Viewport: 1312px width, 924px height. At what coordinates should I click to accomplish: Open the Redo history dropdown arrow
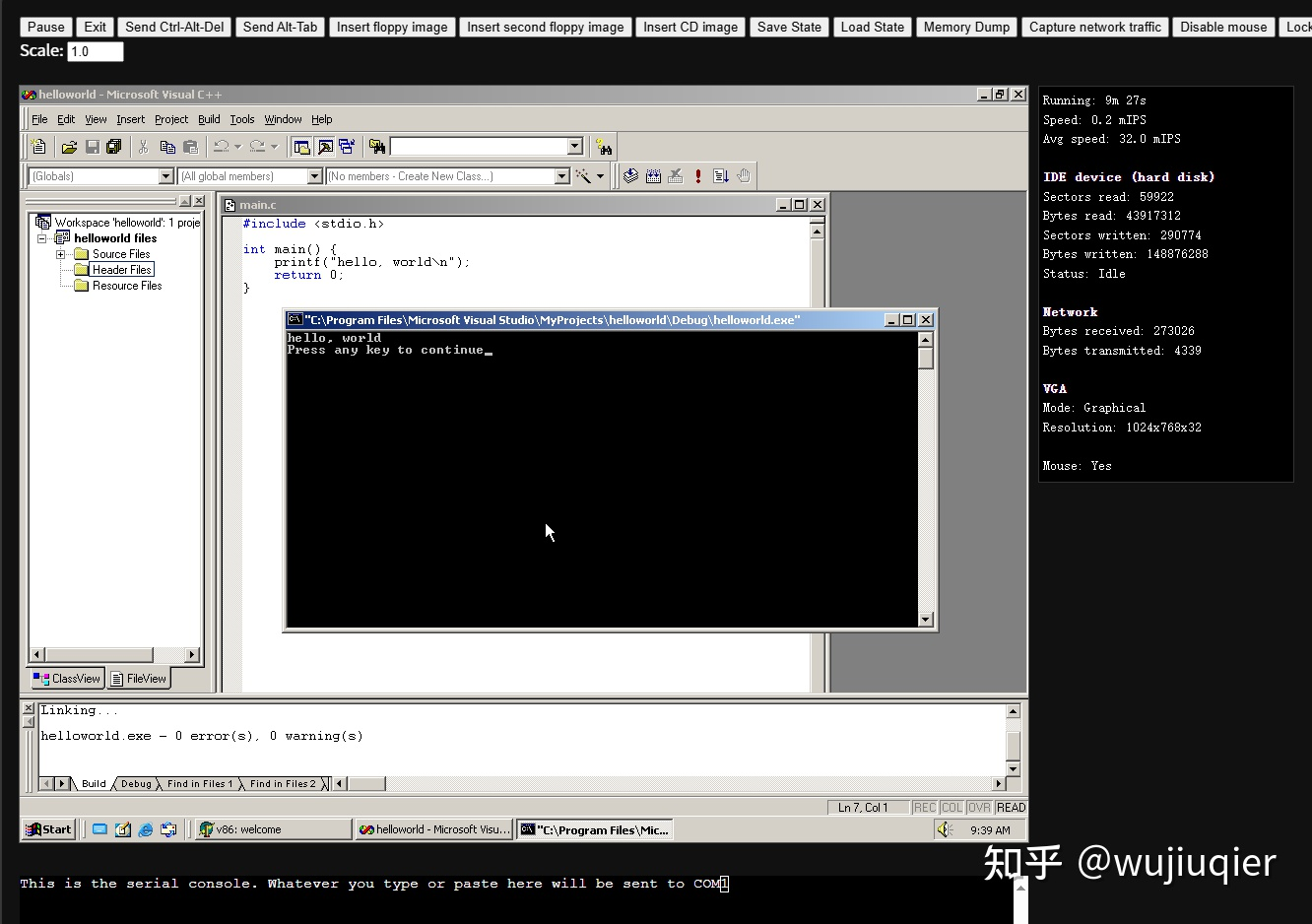[274, 147]
